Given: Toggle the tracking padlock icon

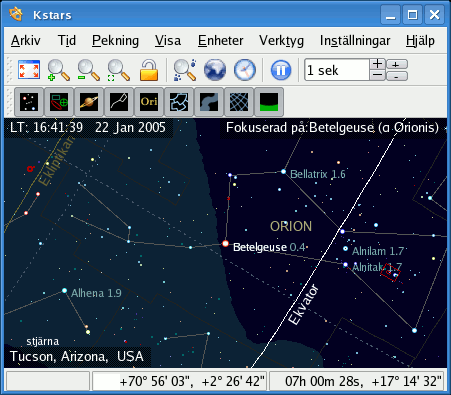Looking at the screenshot, I should pos(149,70).
